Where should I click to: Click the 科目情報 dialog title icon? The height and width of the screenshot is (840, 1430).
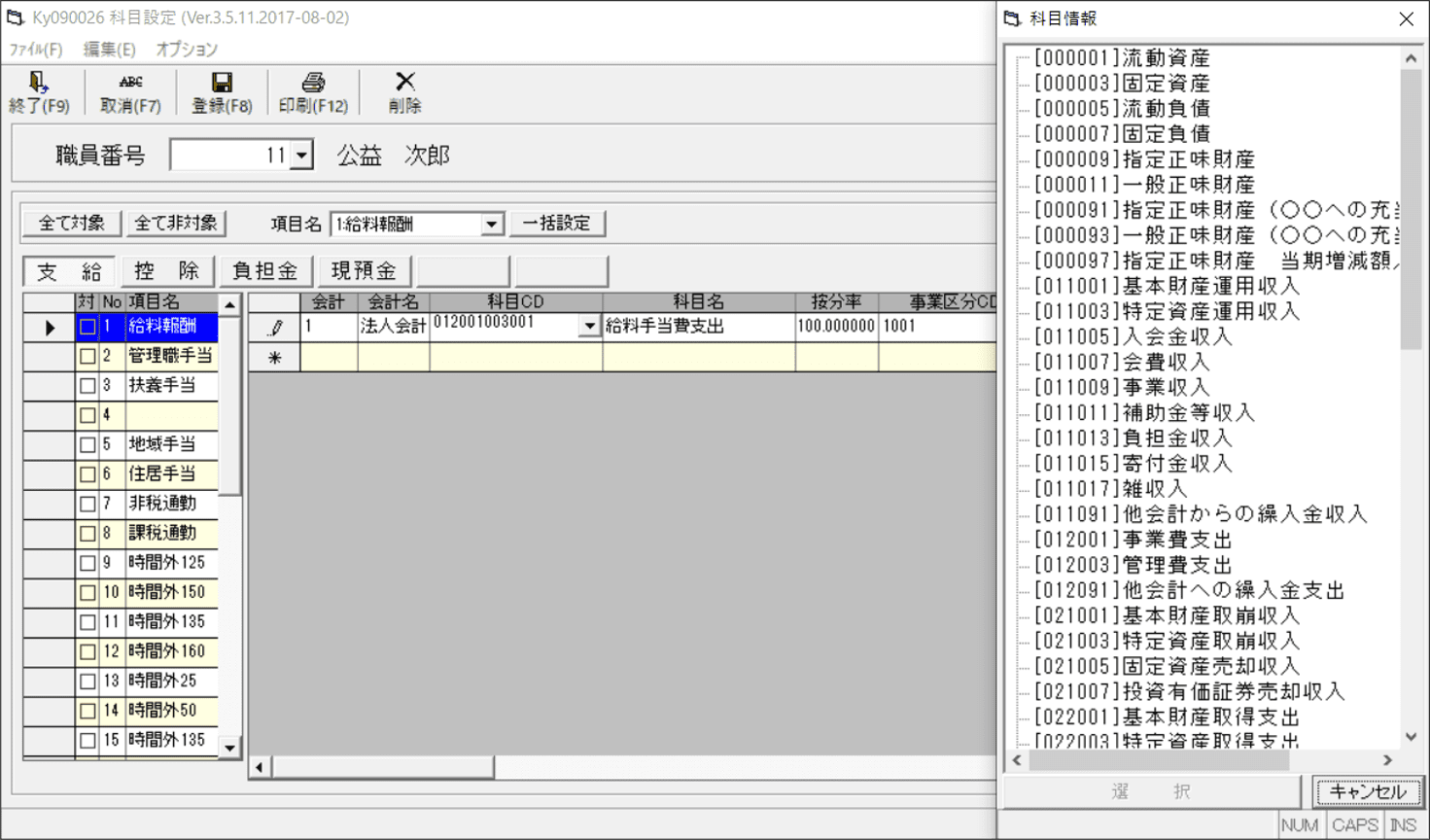point(1012,18)
